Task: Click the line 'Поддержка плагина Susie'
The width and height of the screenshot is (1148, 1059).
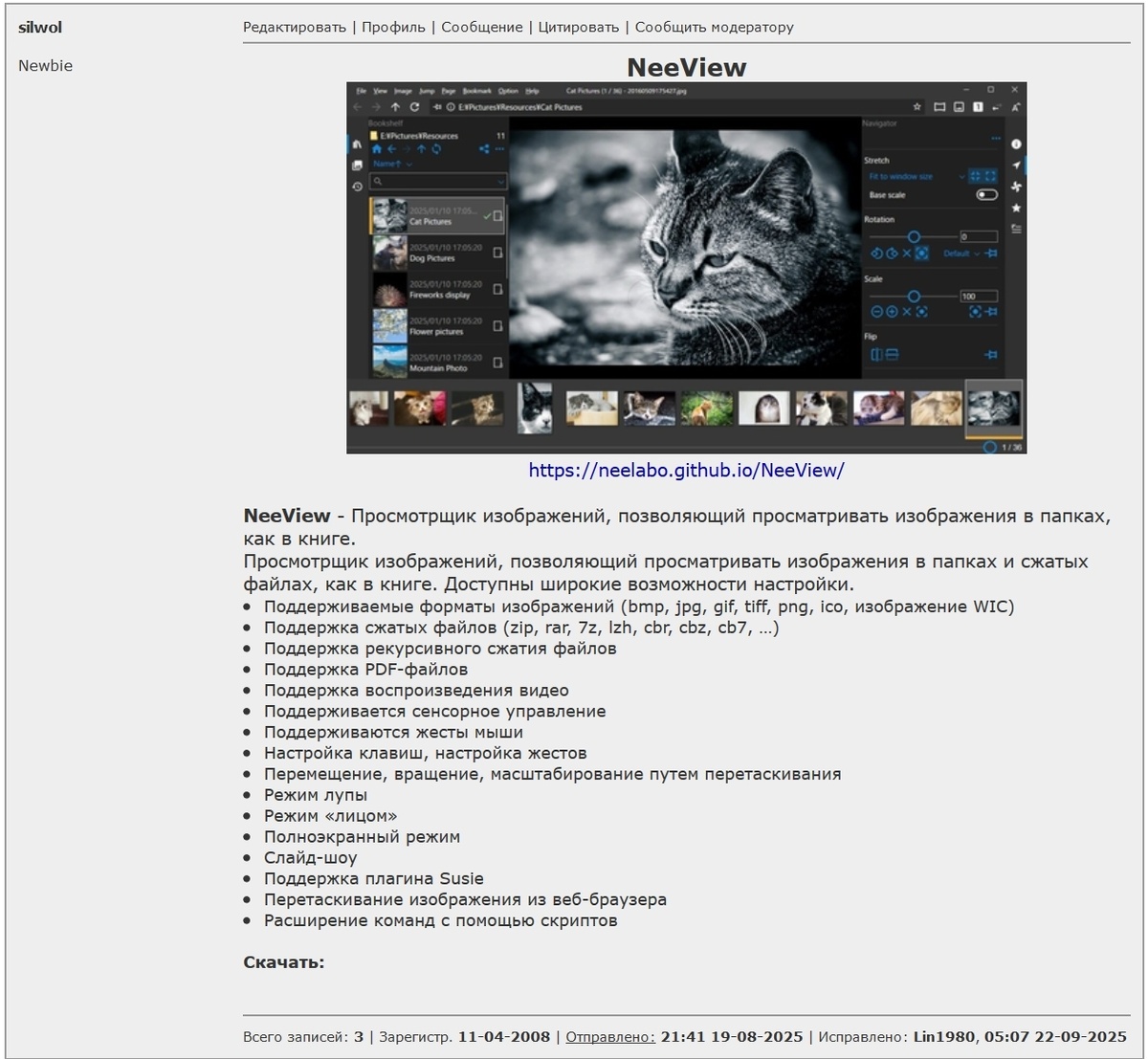Action: [x=374, y=880]
